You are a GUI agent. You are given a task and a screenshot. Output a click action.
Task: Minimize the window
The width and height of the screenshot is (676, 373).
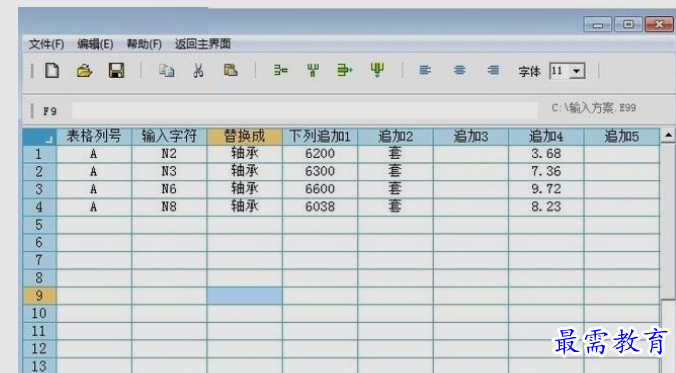598,25
